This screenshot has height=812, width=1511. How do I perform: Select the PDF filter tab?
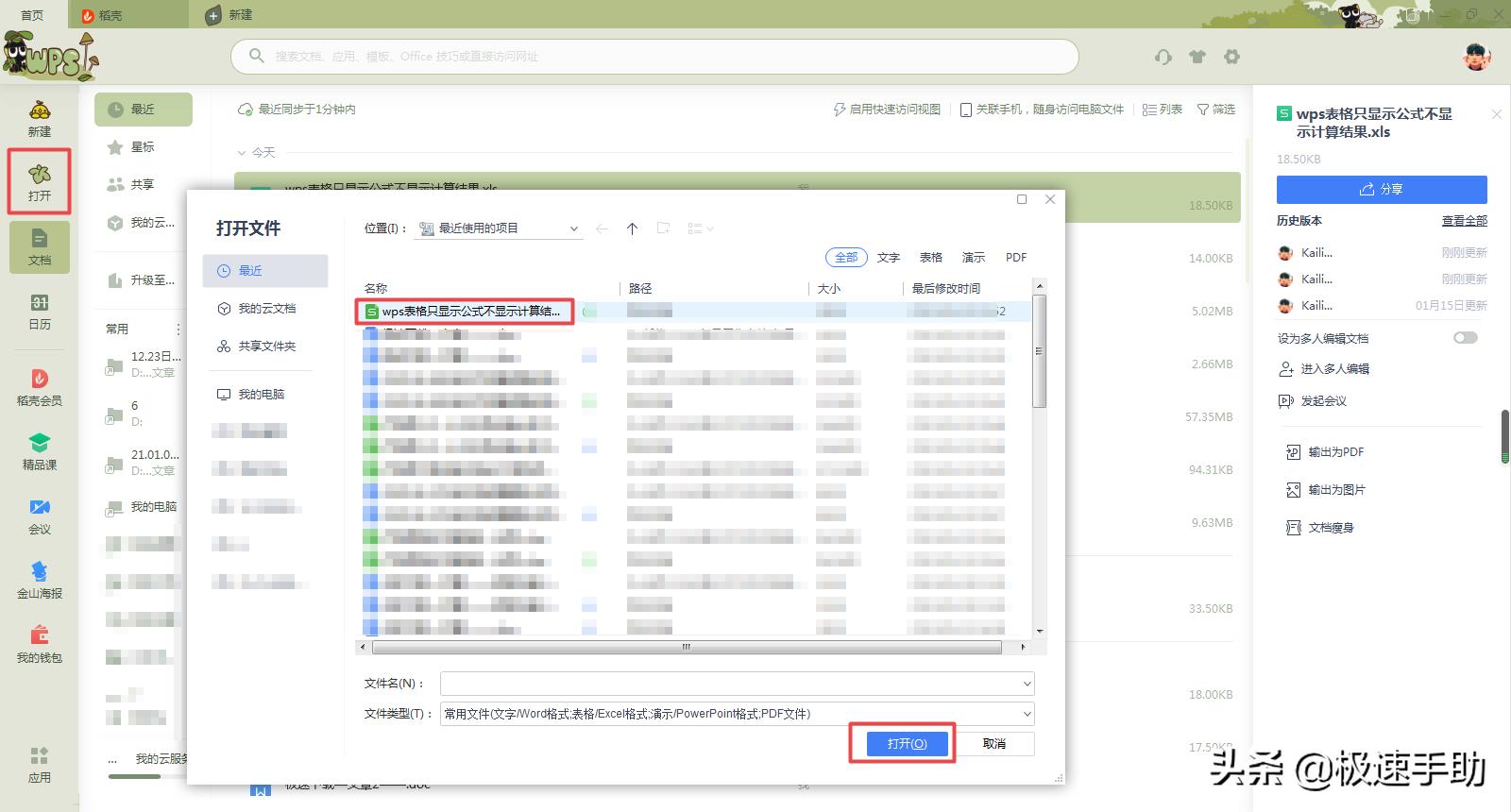tap(1016, 257)
